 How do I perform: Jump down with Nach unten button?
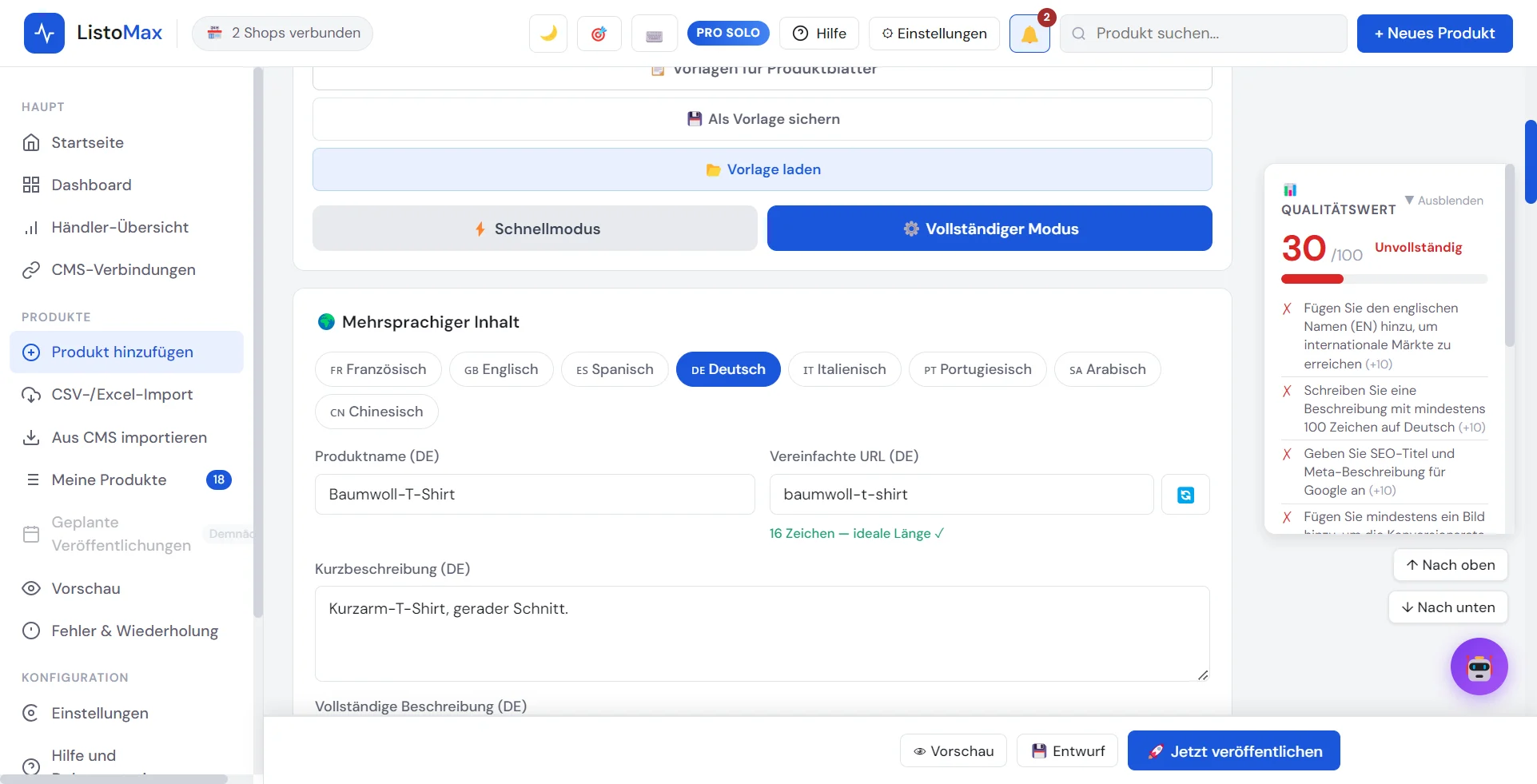coord(1448,607)
